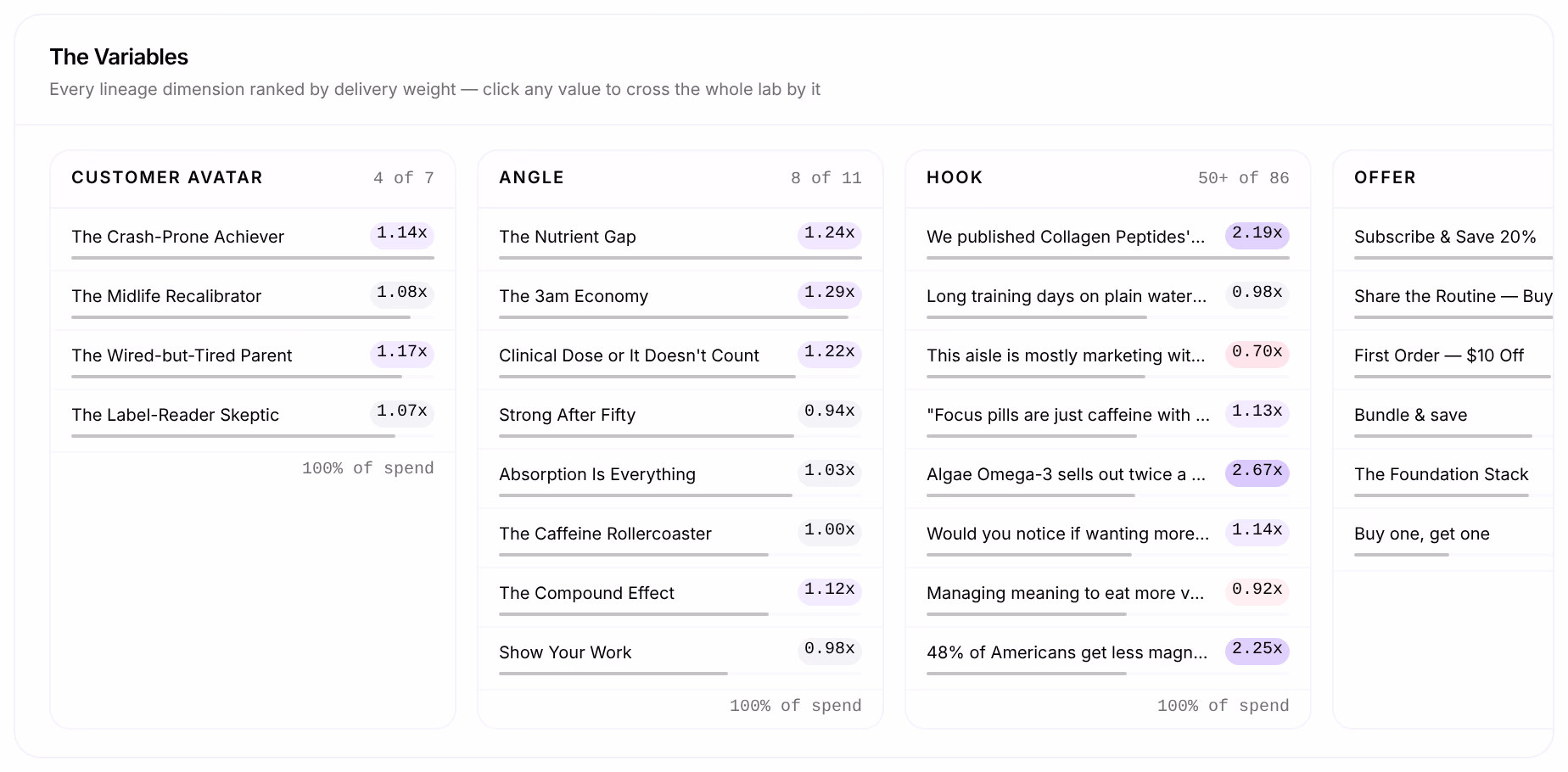This screenshot has height=772, width=1568.
Task: Select the Bundle & save offer
Action: coord(1444,417)
